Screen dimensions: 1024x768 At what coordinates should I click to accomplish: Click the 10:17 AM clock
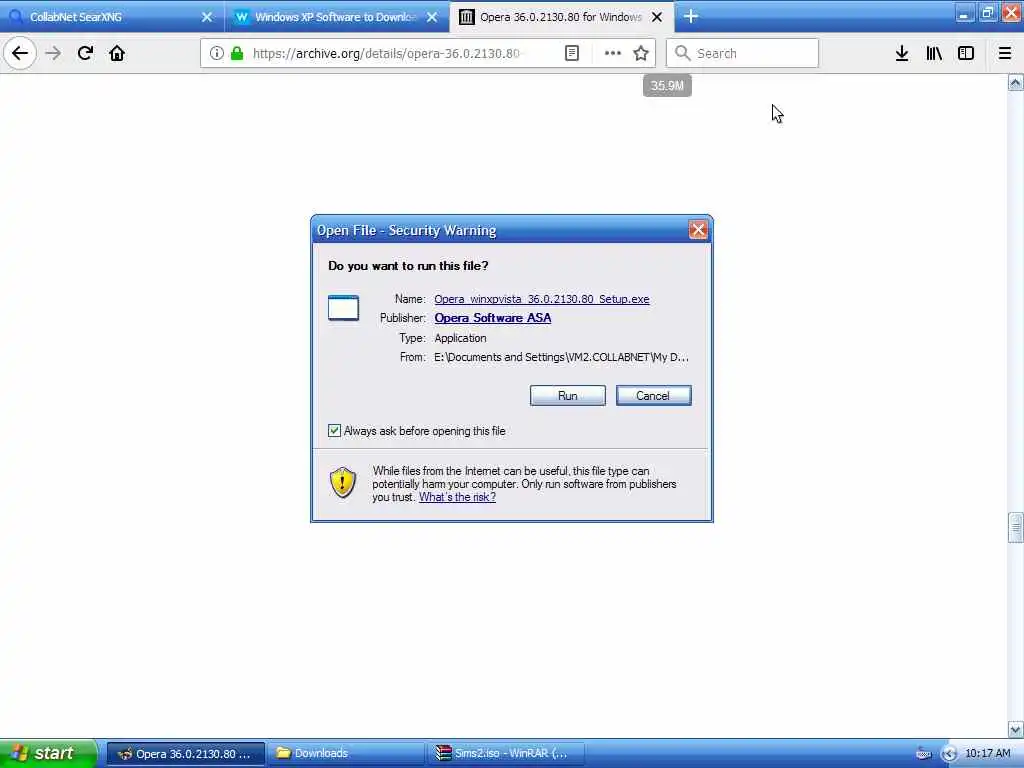(x=987, y=754)
